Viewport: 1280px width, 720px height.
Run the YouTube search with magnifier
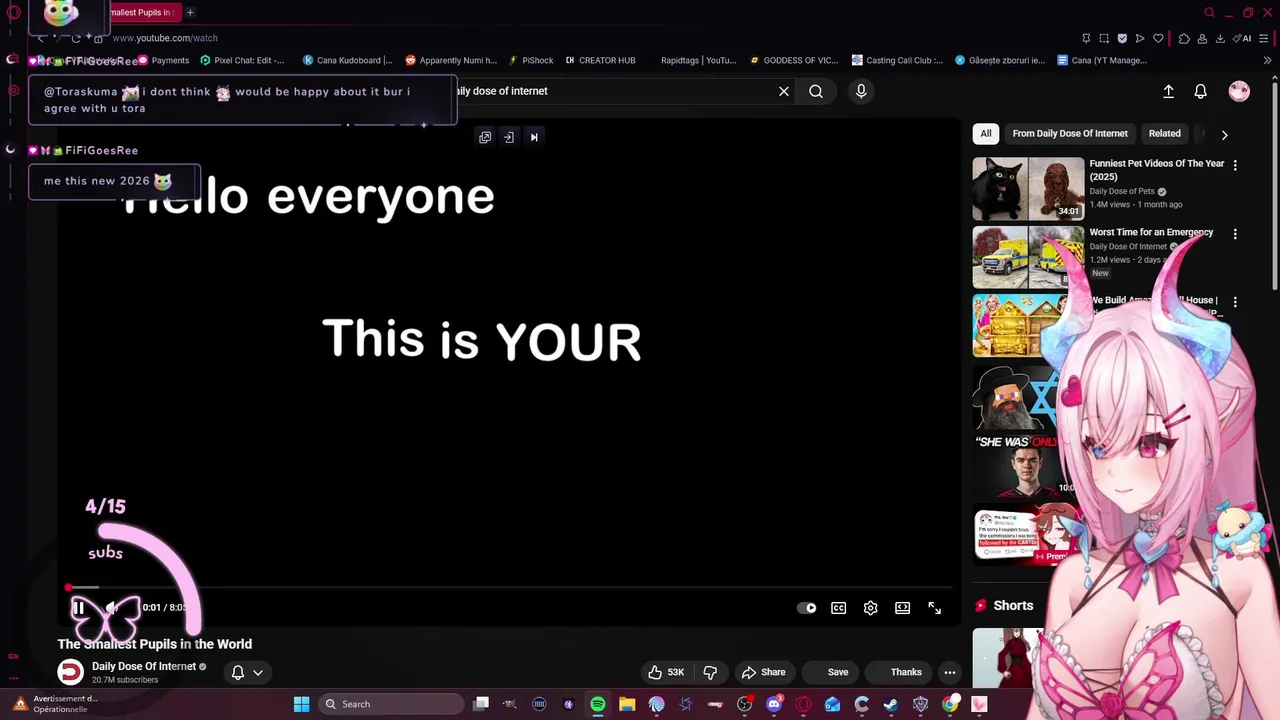816,91
